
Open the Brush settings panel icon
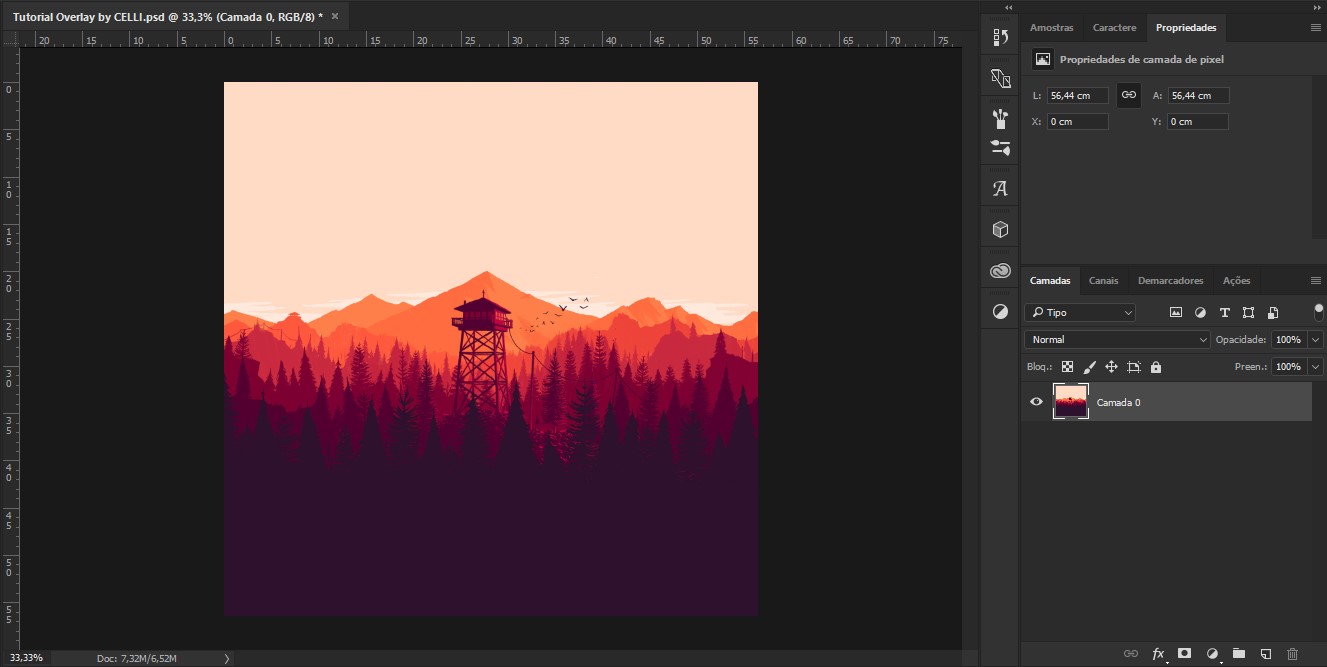[1000, 147]
